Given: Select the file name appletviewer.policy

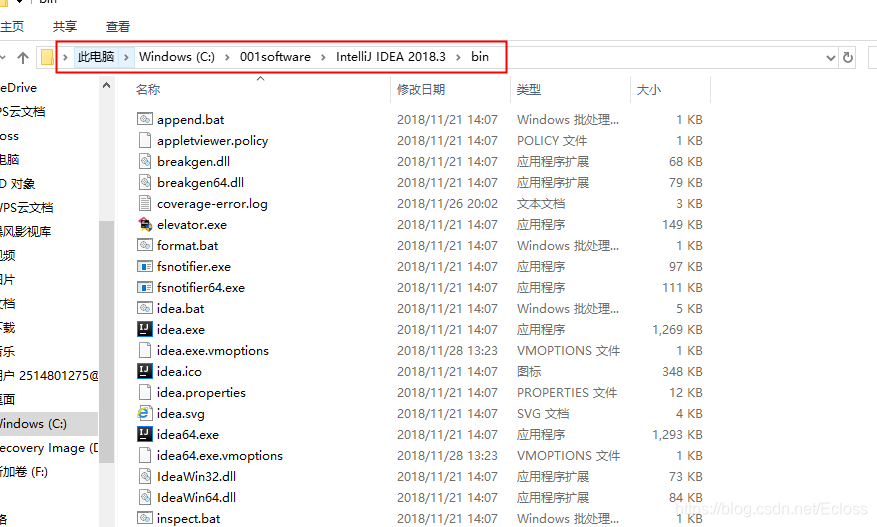Looking at the screenshot, I should 213,140.
